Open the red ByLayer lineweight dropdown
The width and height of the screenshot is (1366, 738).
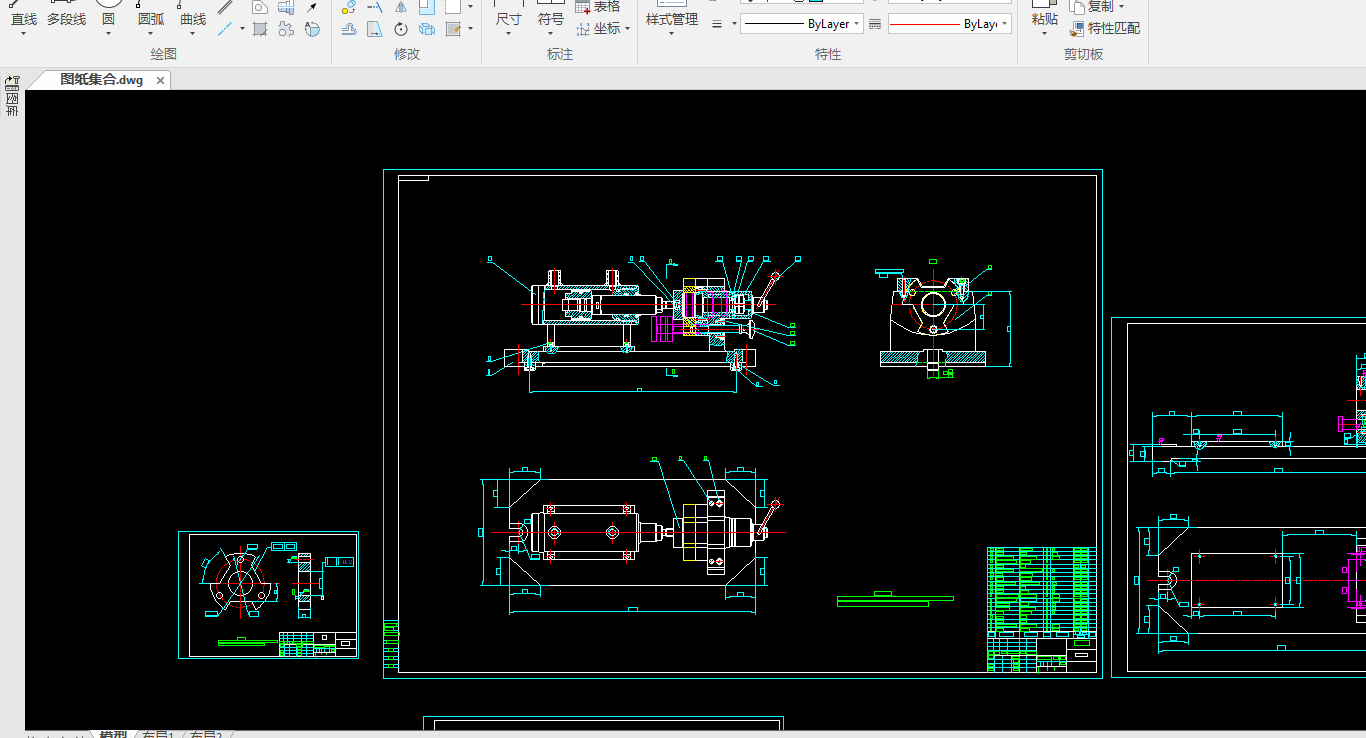[1004, 24]
